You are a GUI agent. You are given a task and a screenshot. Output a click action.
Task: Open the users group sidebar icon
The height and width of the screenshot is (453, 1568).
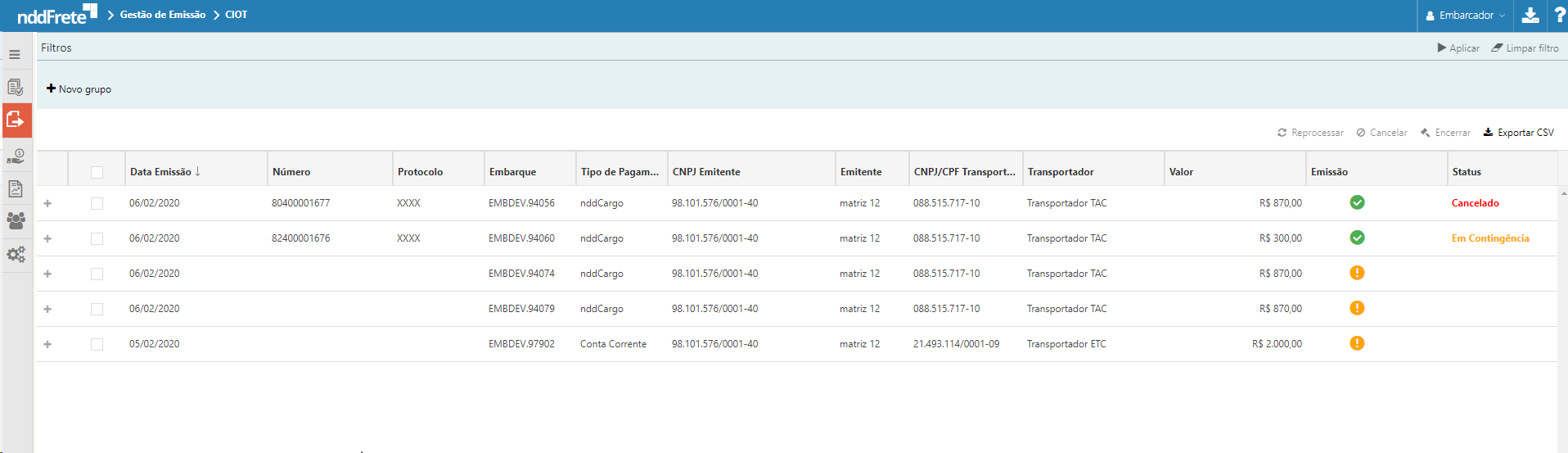[16, 220]
